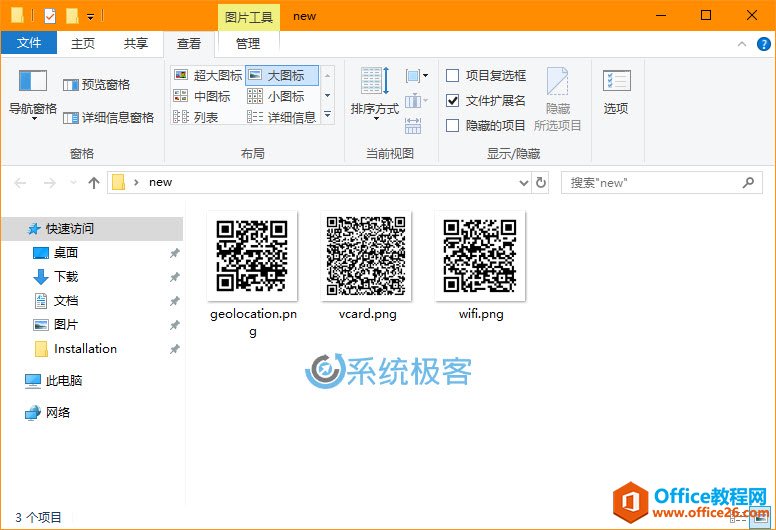The width and height of the screenshot is (776, 530).
Task: Open Desktop (桌面) in sidebar
Action: pyautogui.click(x=66, y=253)
